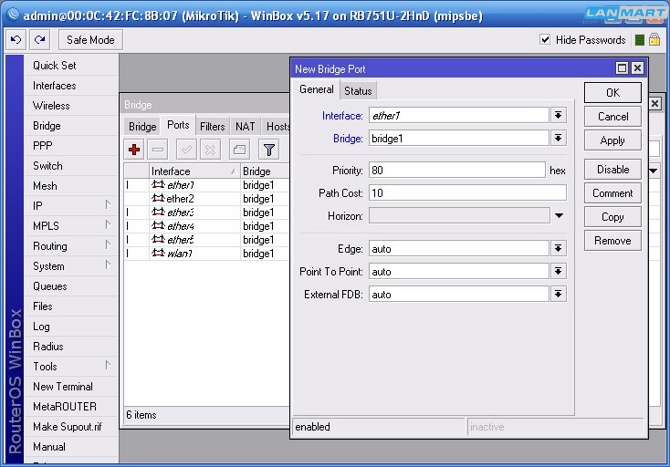Toggle the Hide Passwords checkbox

click(x=545, y=40)
